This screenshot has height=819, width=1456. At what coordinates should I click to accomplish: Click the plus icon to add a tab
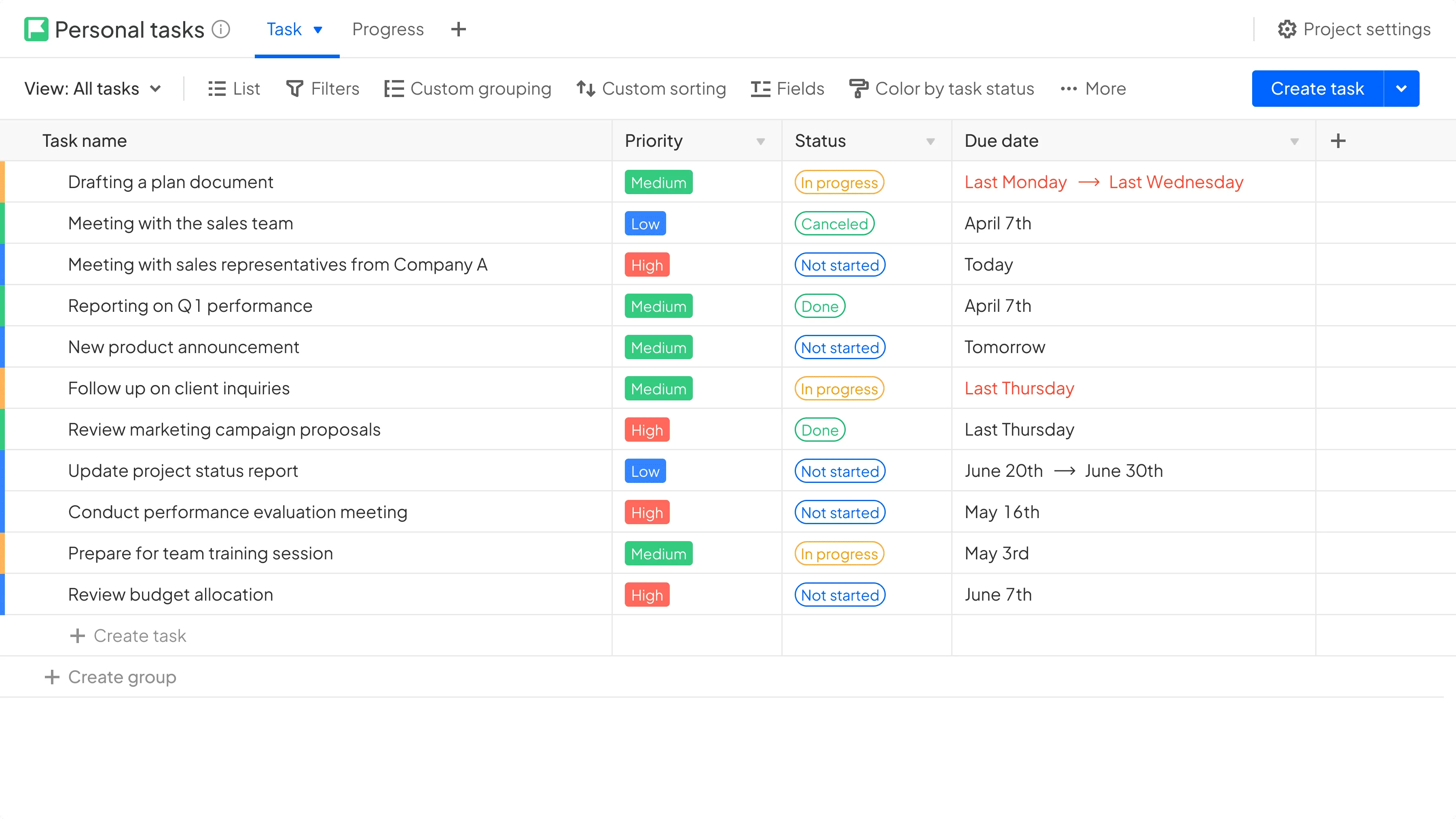click(458, 29)
